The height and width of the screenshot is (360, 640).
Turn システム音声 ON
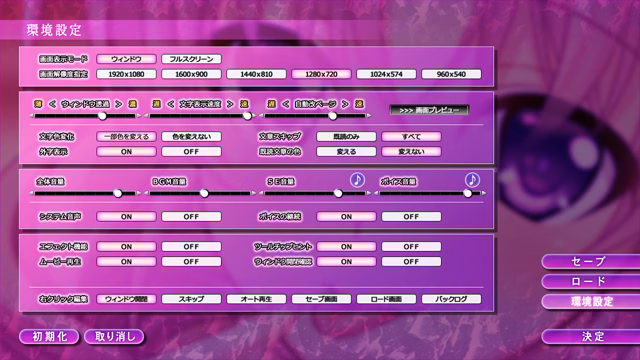pyautogui.click(x=126, y=217)
